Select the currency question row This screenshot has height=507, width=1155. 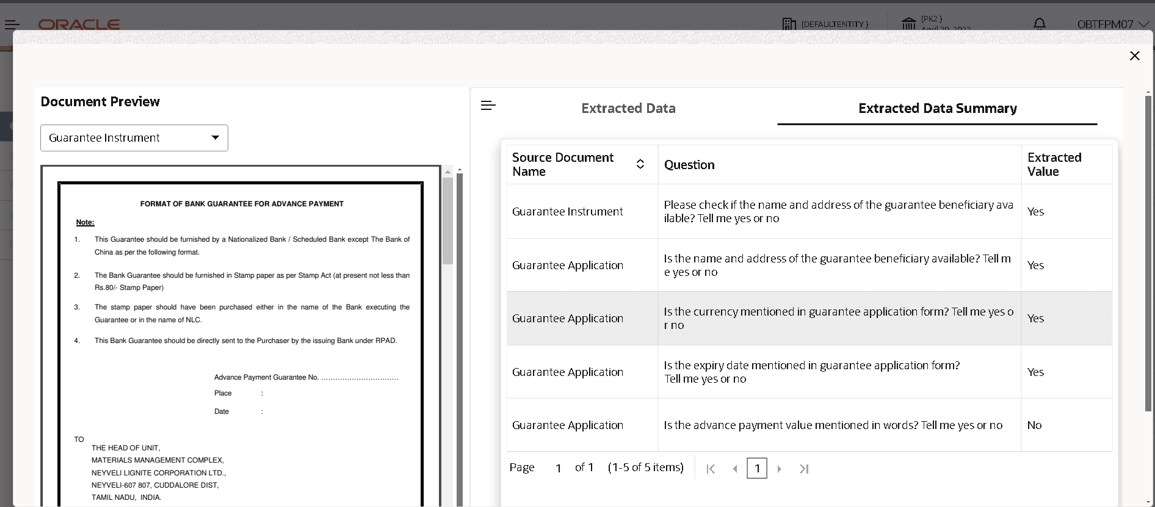click(x=809, y=318)
